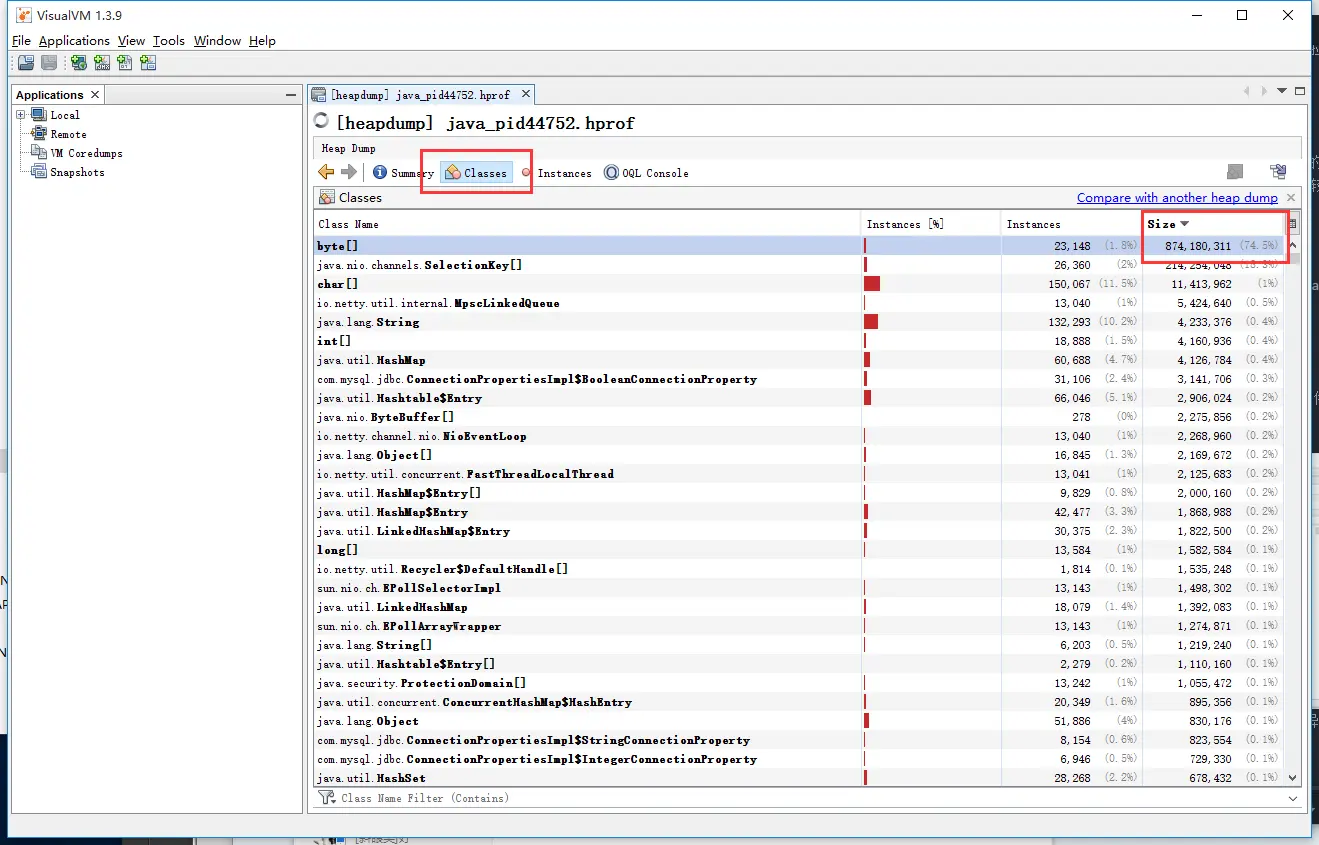Click the filter funnel icon at bottom
1319x845 pixels.
326,798
